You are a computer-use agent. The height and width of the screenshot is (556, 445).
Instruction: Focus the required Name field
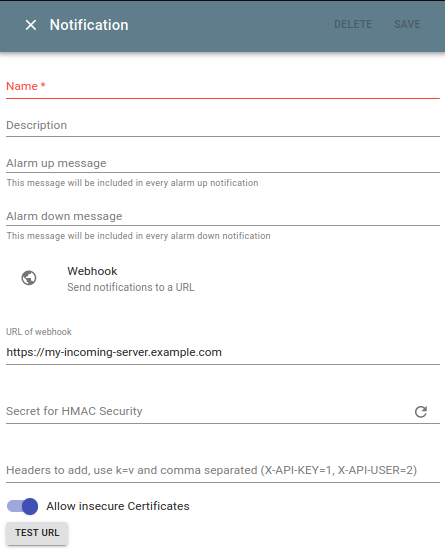(223, 87)
